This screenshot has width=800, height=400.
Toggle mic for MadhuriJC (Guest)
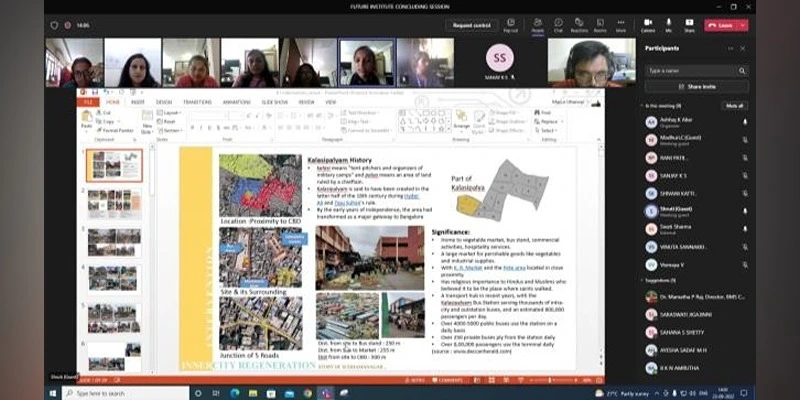point(745,140)
